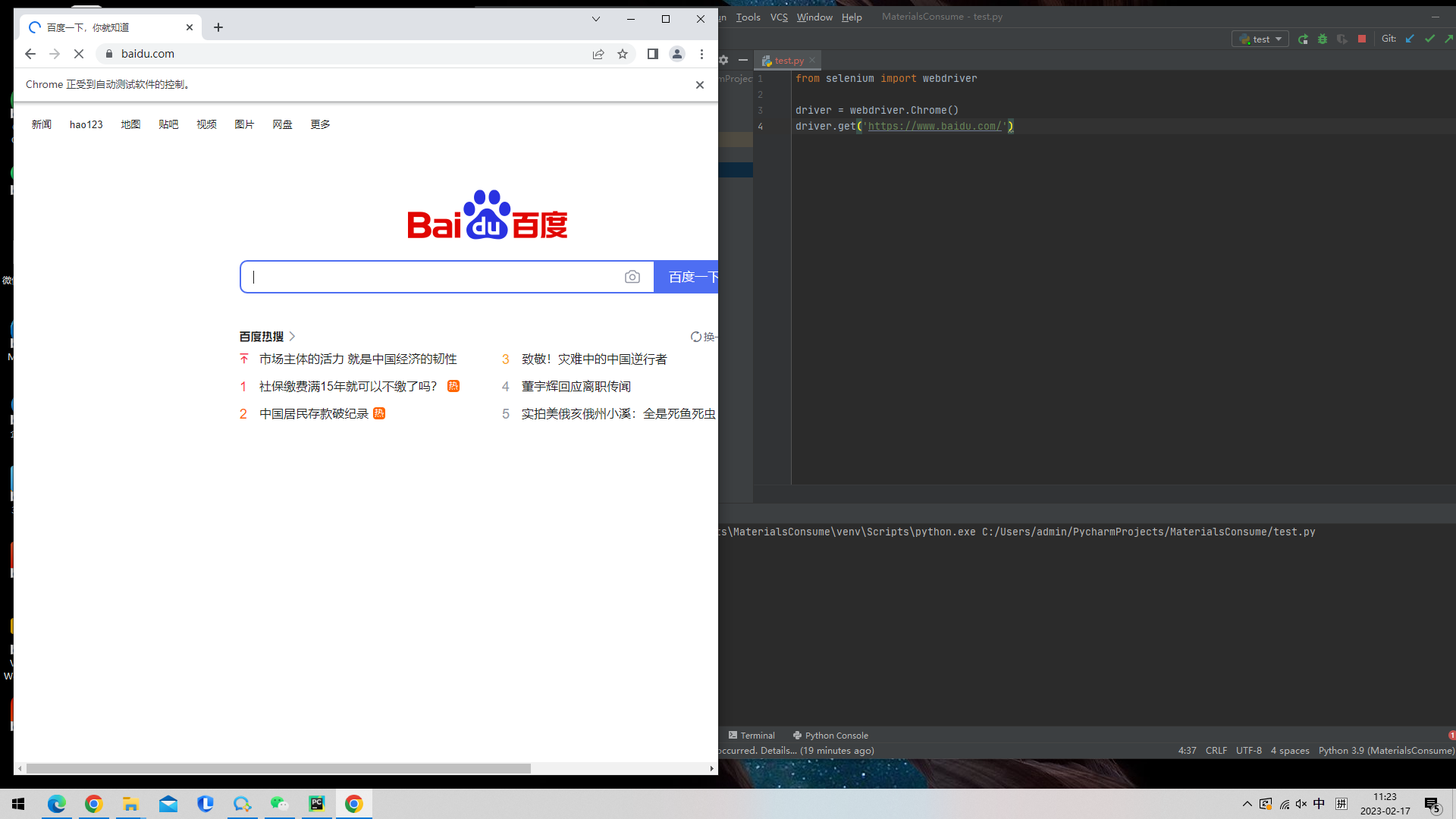Click the UTF-8 encoding indicator

coord(1249,751)
